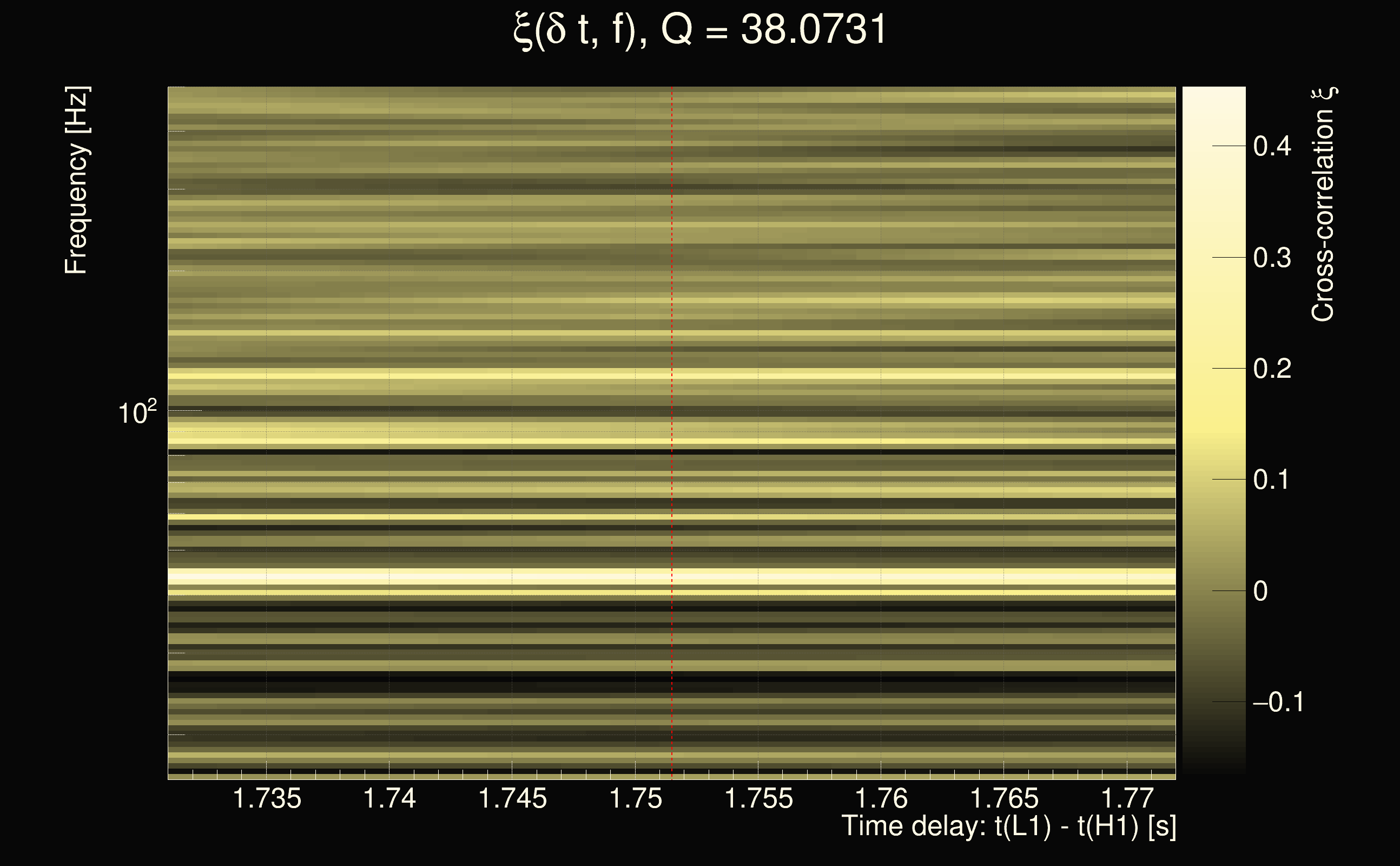The image size is (1400, 866).
Task: Select the 1.76 x-axis tick label
Action: tap(881, 798)
